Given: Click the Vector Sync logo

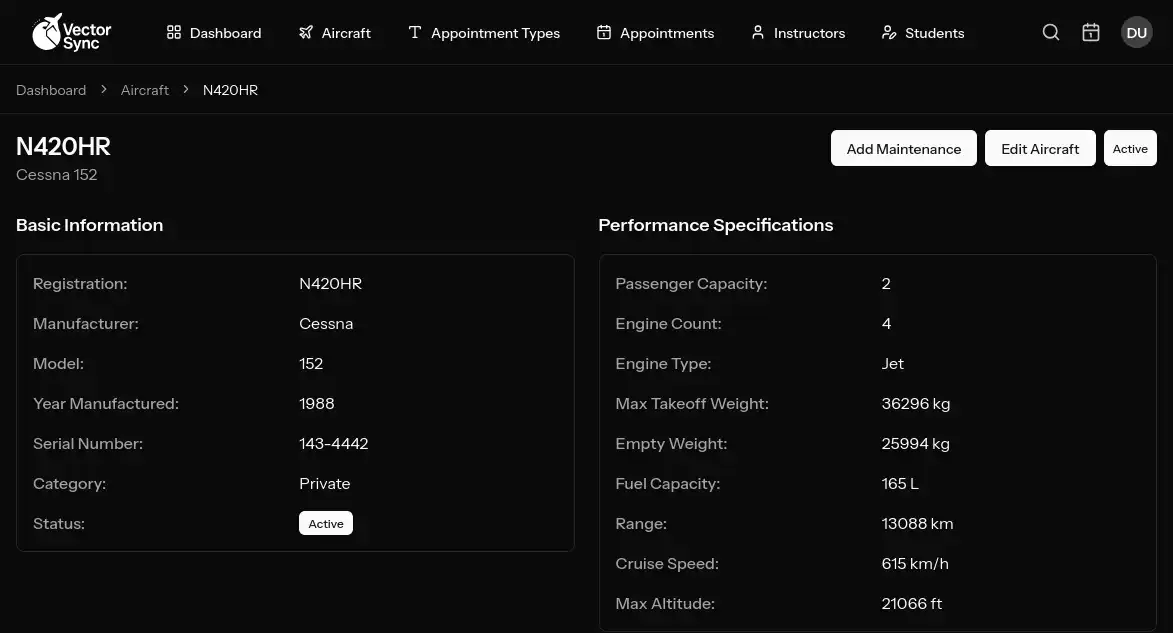Looking at the screenshot, I should (71, 32).
